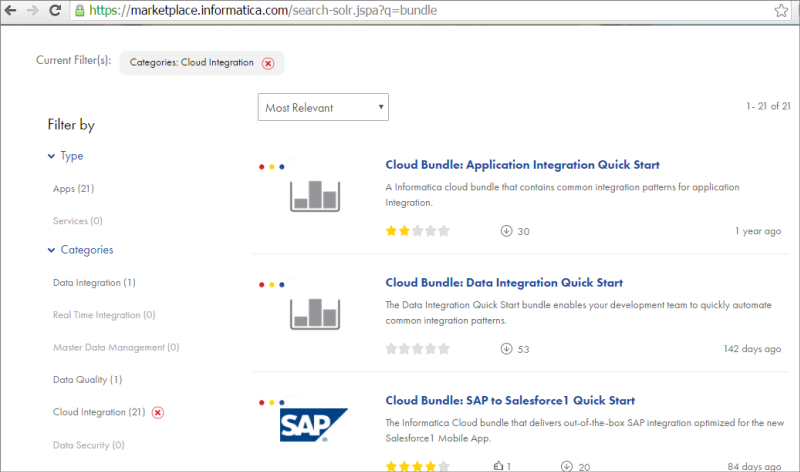Click the browser forward arrow
This screenshot has height=472, width=800.
click(33, 10)
